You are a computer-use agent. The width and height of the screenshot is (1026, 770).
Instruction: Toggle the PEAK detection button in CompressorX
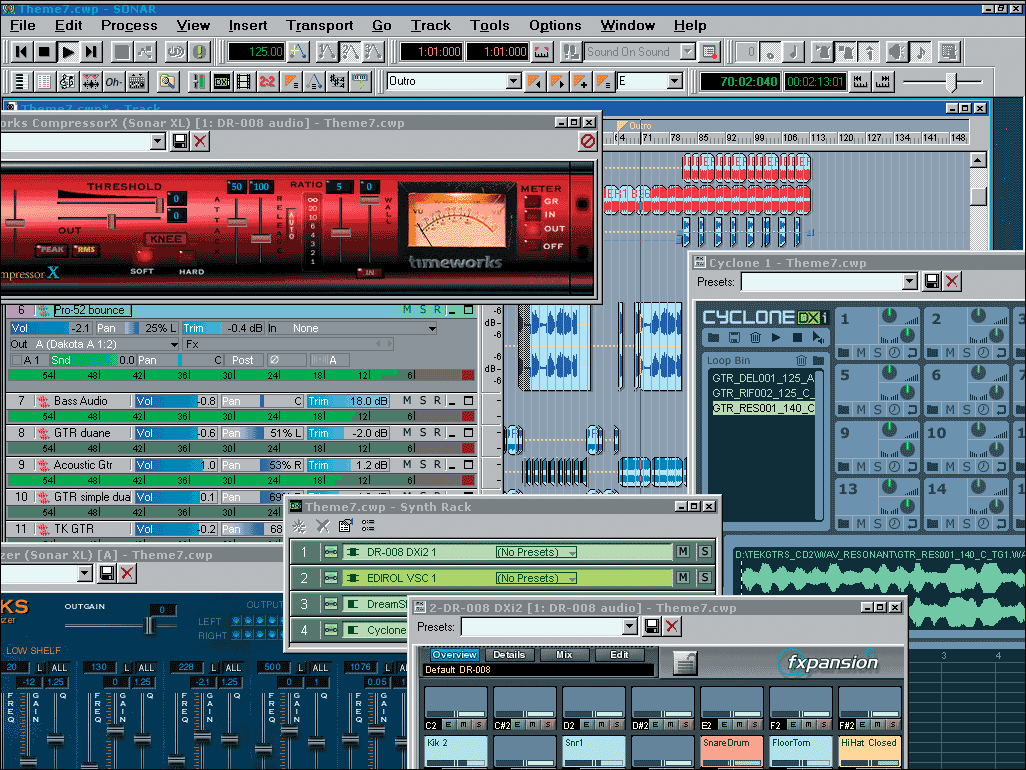(x=51, y=249)
